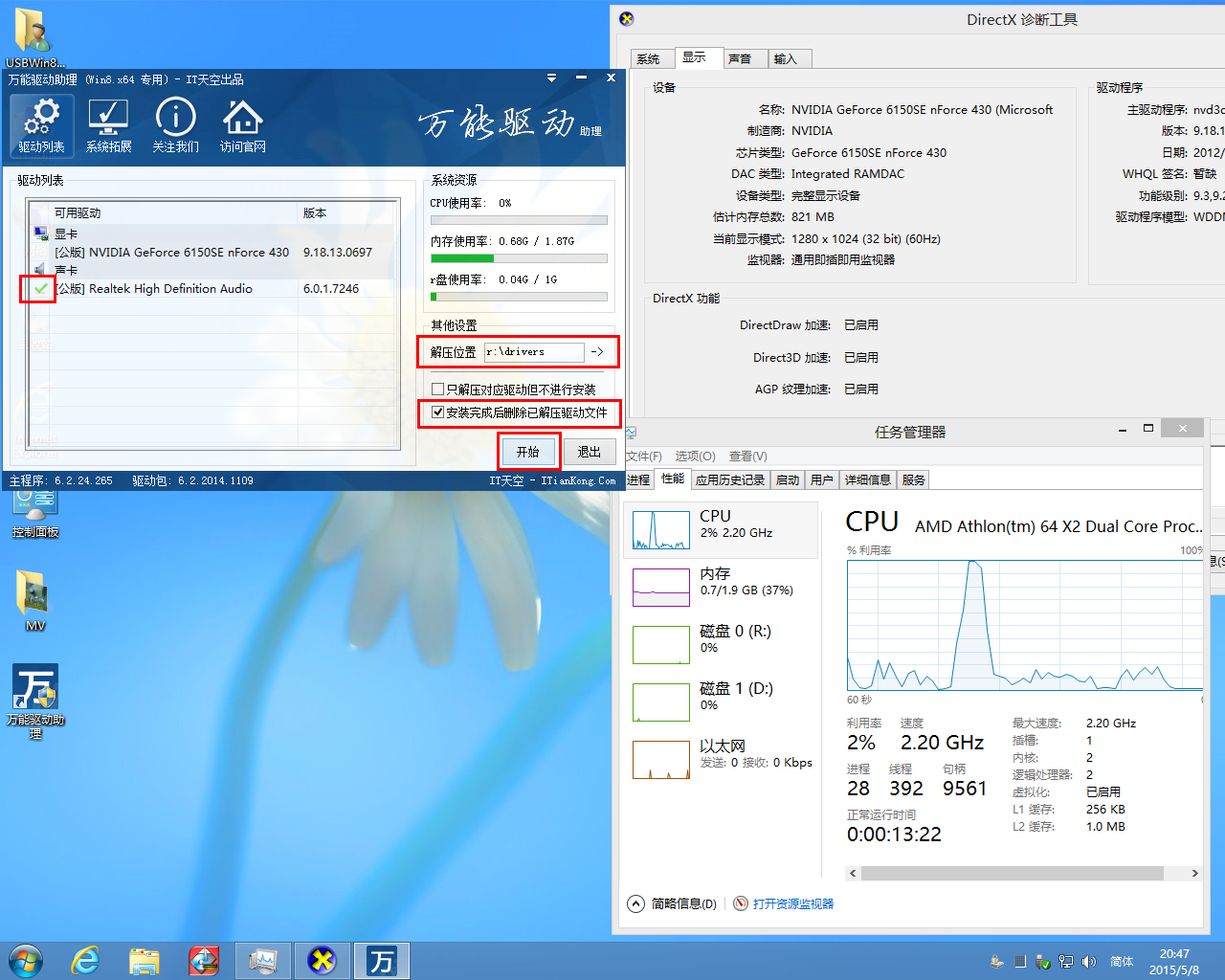Screen dimensions: 1225x980
Task: Click the 显卡 display category icon in the driver list
Action: 40,234
